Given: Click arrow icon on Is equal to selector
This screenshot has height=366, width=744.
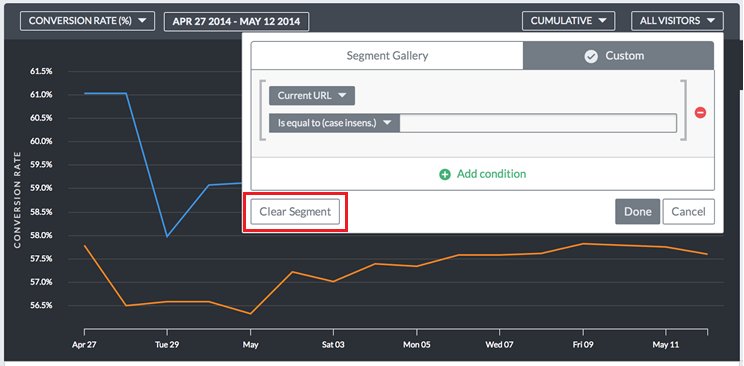Looking at the screenshot, I should pyautogui.click(x=387, y=123).
